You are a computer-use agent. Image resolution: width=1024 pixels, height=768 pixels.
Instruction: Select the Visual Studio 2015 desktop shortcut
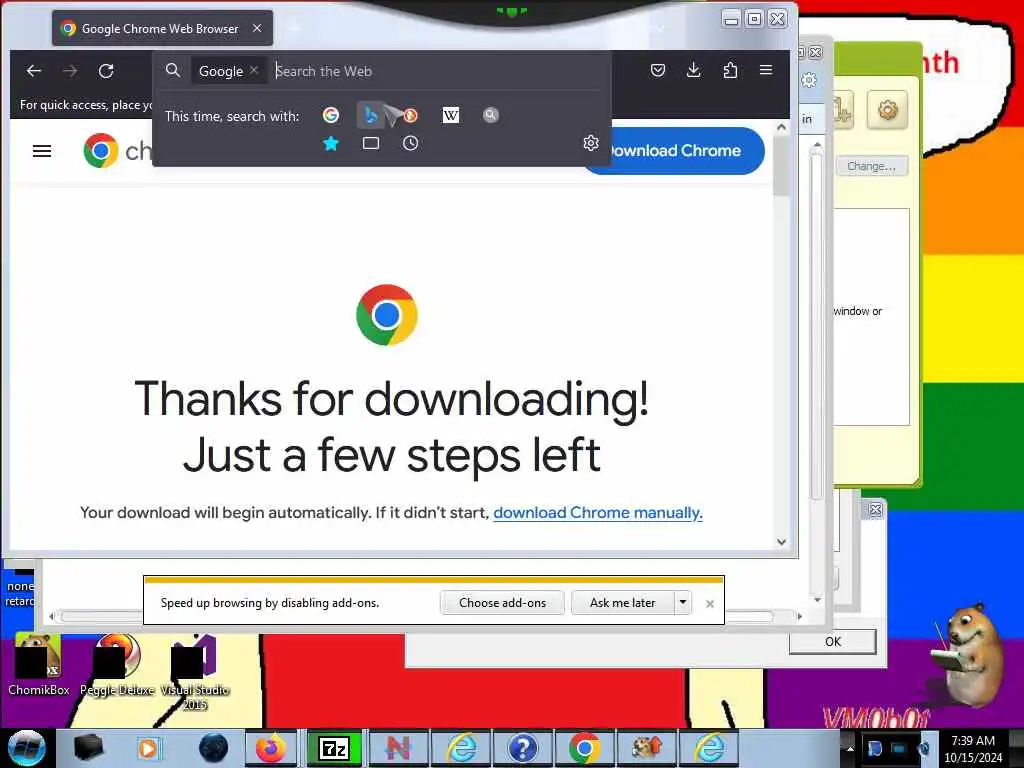click(195, 673)
